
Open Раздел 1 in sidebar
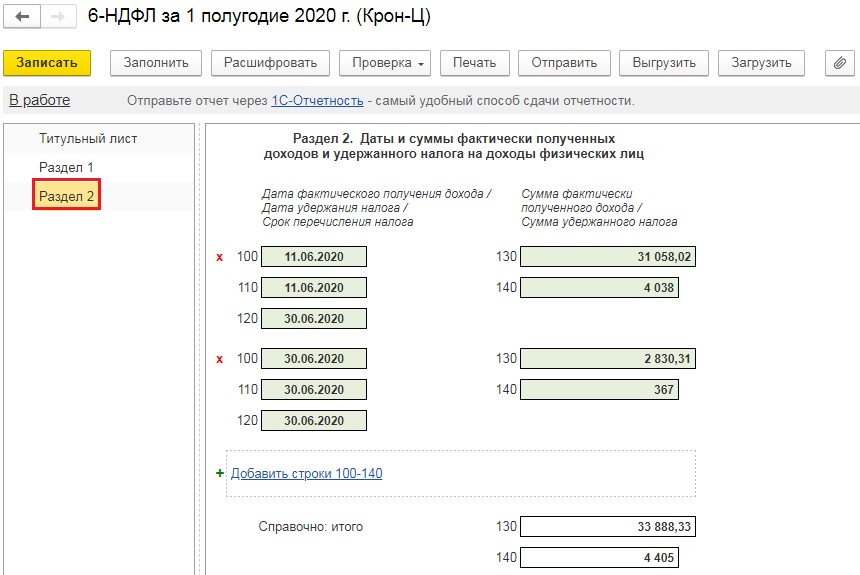66,167
